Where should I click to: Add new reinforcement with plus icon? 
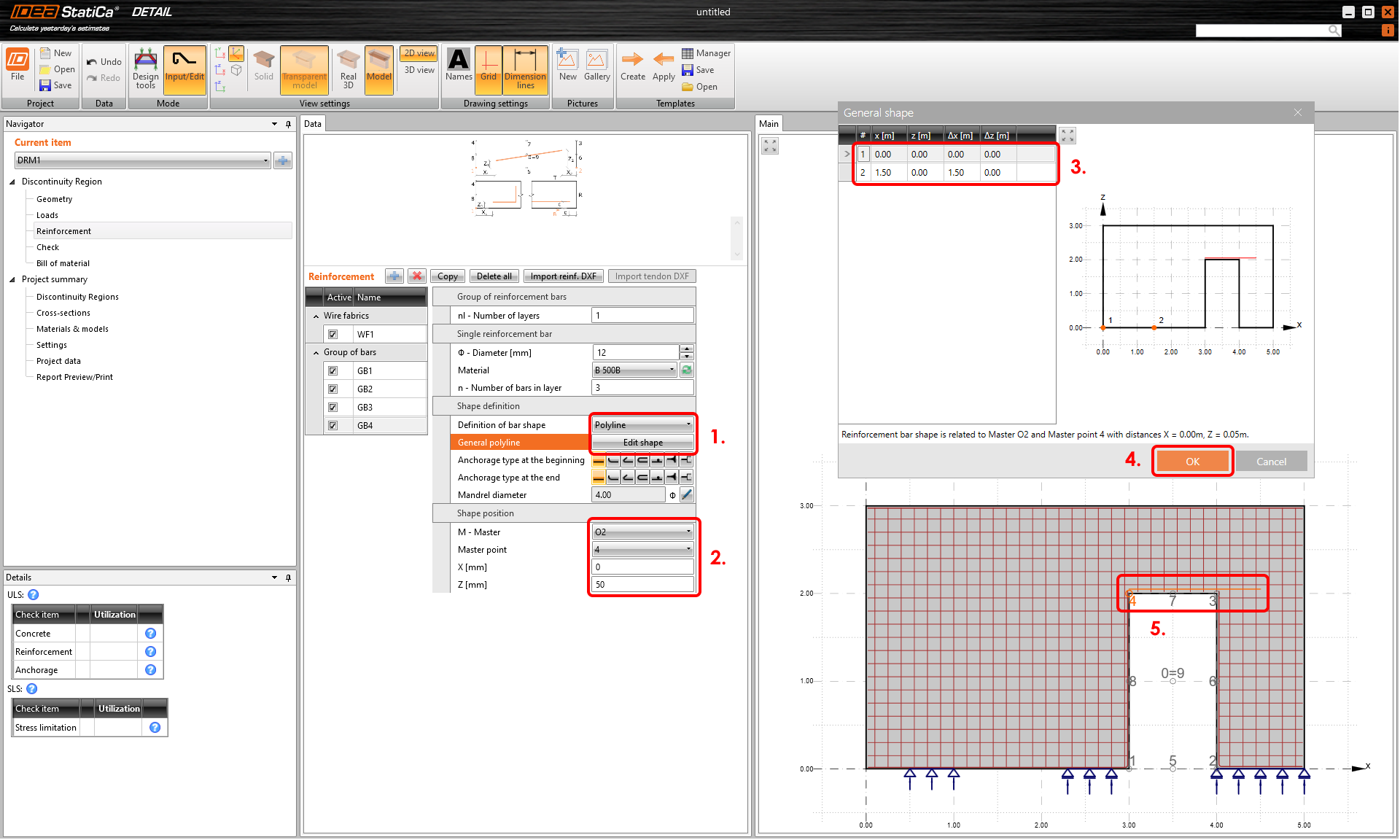pos(394,276)
